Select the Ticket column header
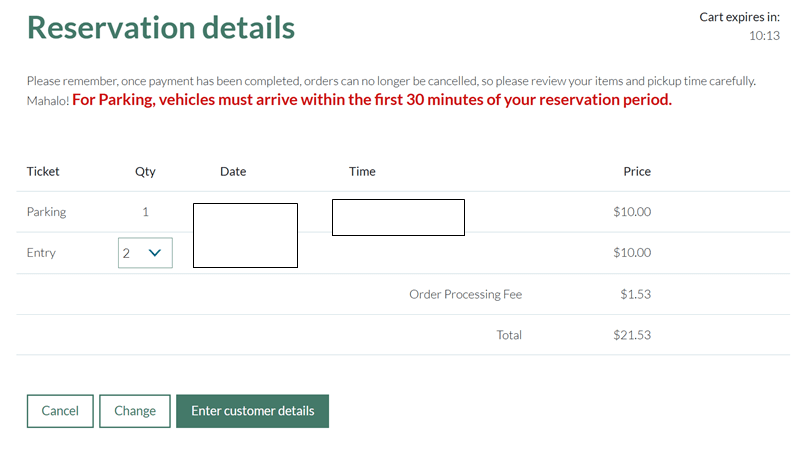This screenshot has width=802, height=462. pyautogui.click(x=43, y=171)
